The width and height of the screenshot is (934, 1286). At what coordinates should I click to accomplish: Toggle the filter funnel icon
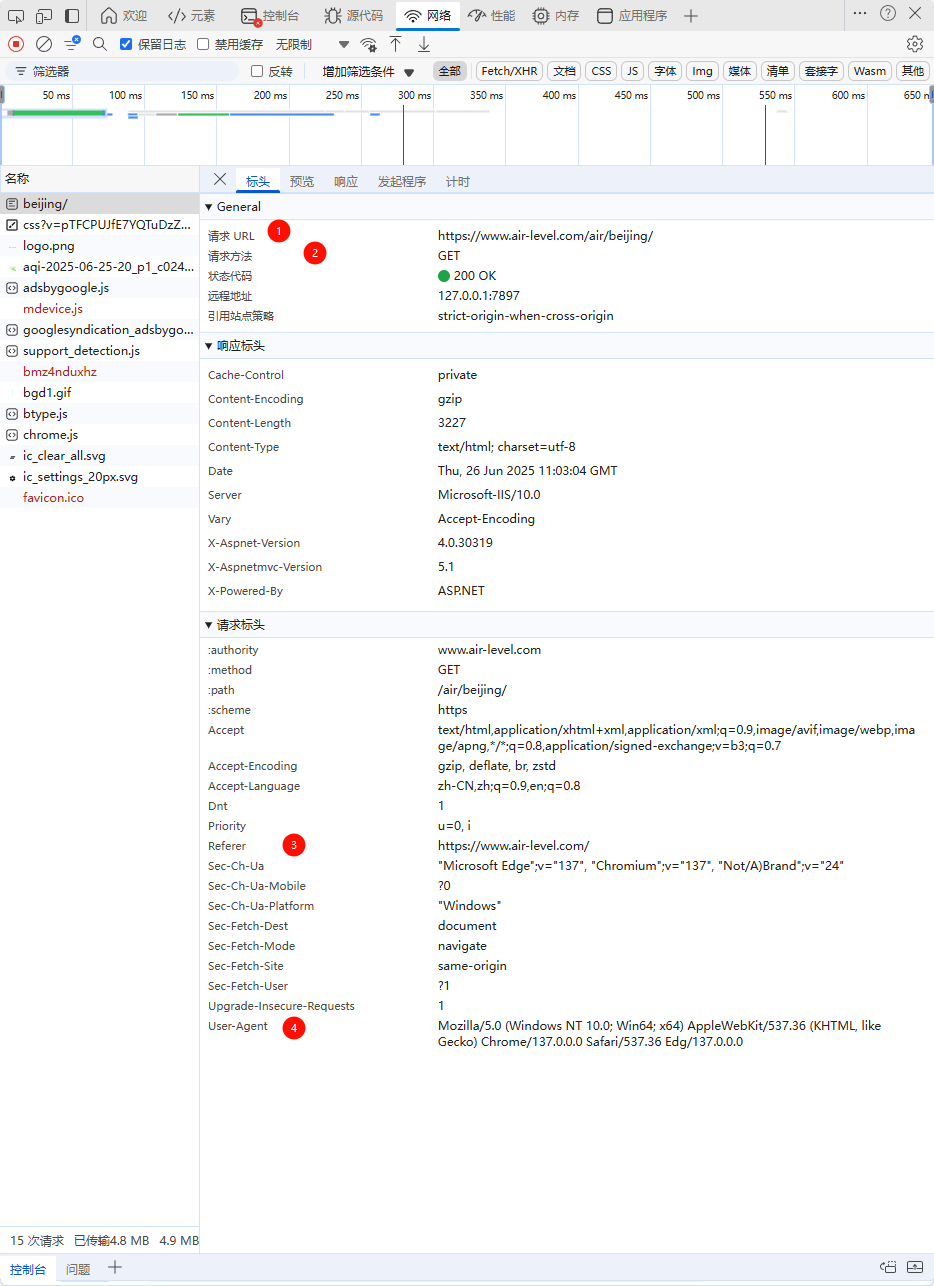click(72, 44)
